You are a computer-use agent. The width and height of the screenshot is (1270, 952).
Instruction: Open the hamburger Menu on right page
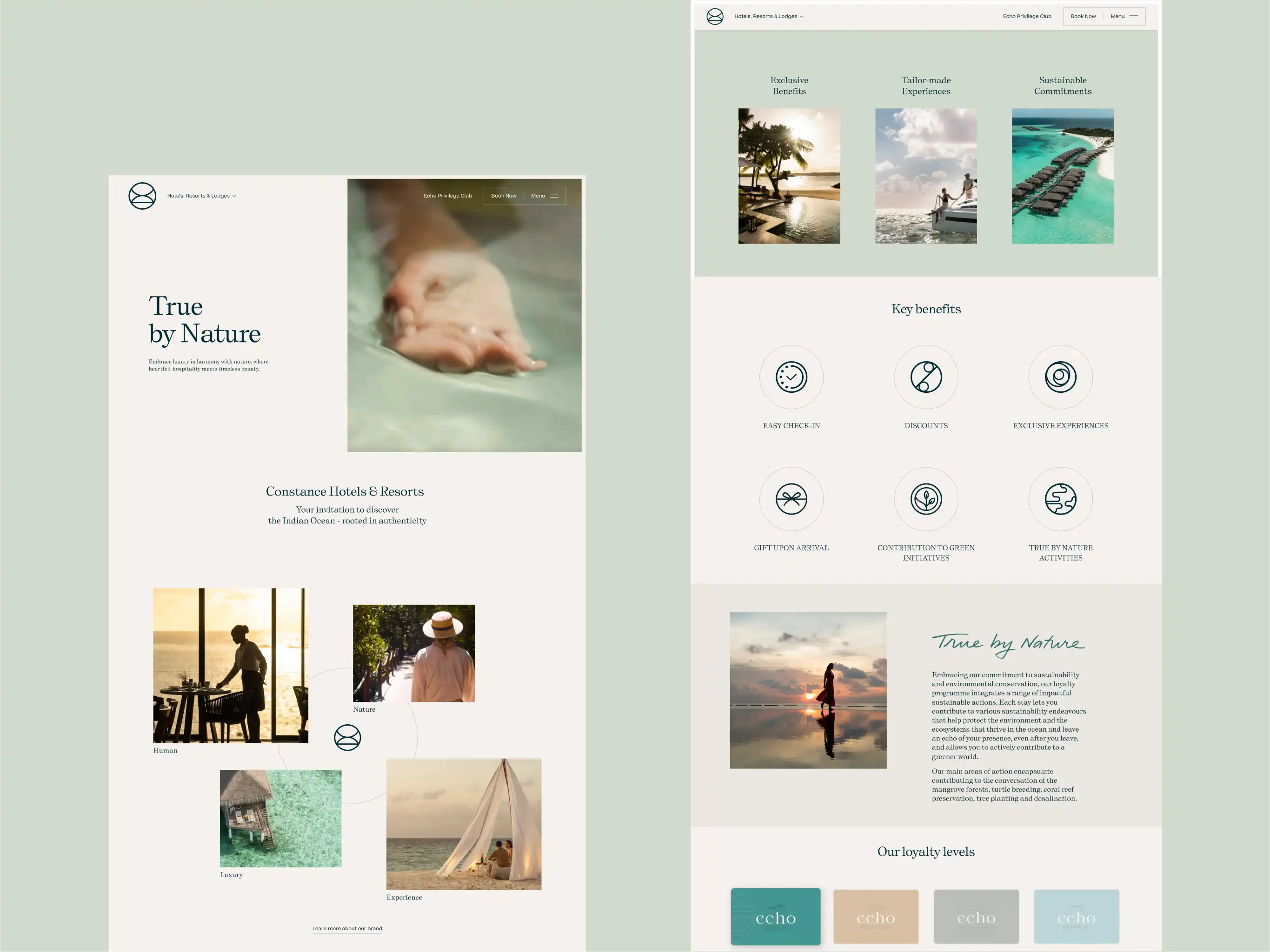coord(1124,17)
